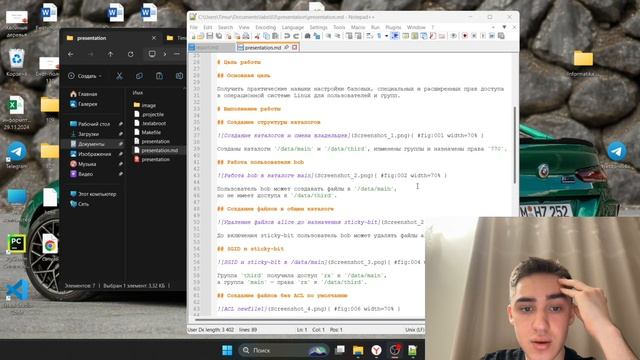Open the Document Map panel icon
Viewport: 640px width, 360px height.
pyautogui.click(x=414, y=36)
